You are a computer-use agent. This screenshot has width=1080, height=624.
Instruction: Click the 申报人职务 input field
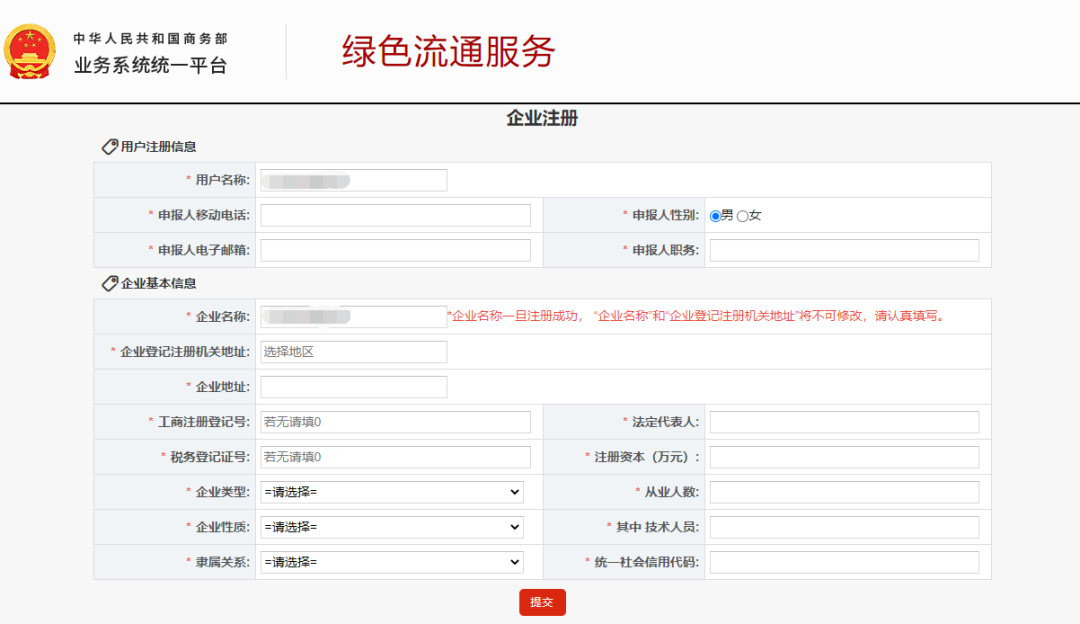(843, 249)
